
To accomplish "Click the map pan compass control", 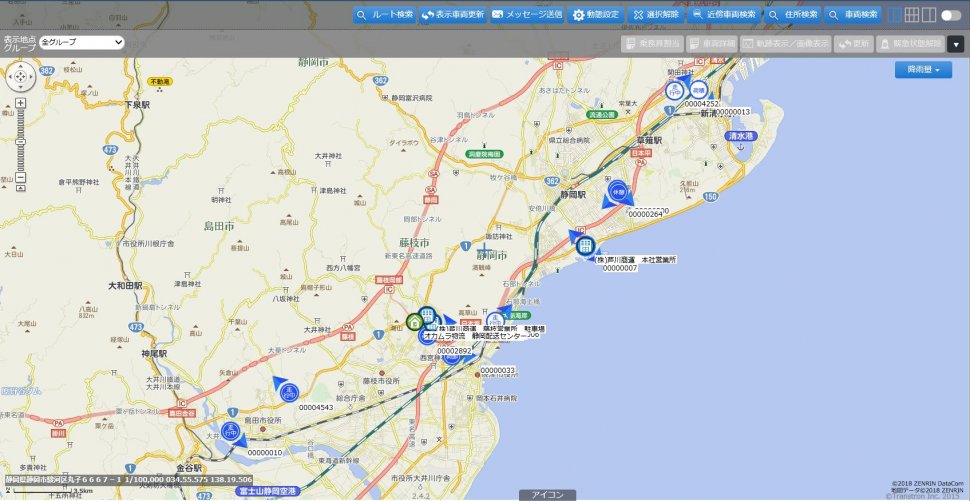I will point(20,78).
